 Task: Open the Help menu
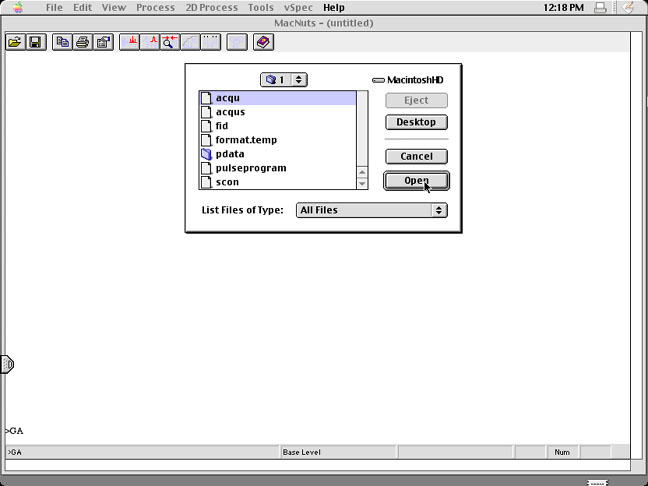[334, 7]
